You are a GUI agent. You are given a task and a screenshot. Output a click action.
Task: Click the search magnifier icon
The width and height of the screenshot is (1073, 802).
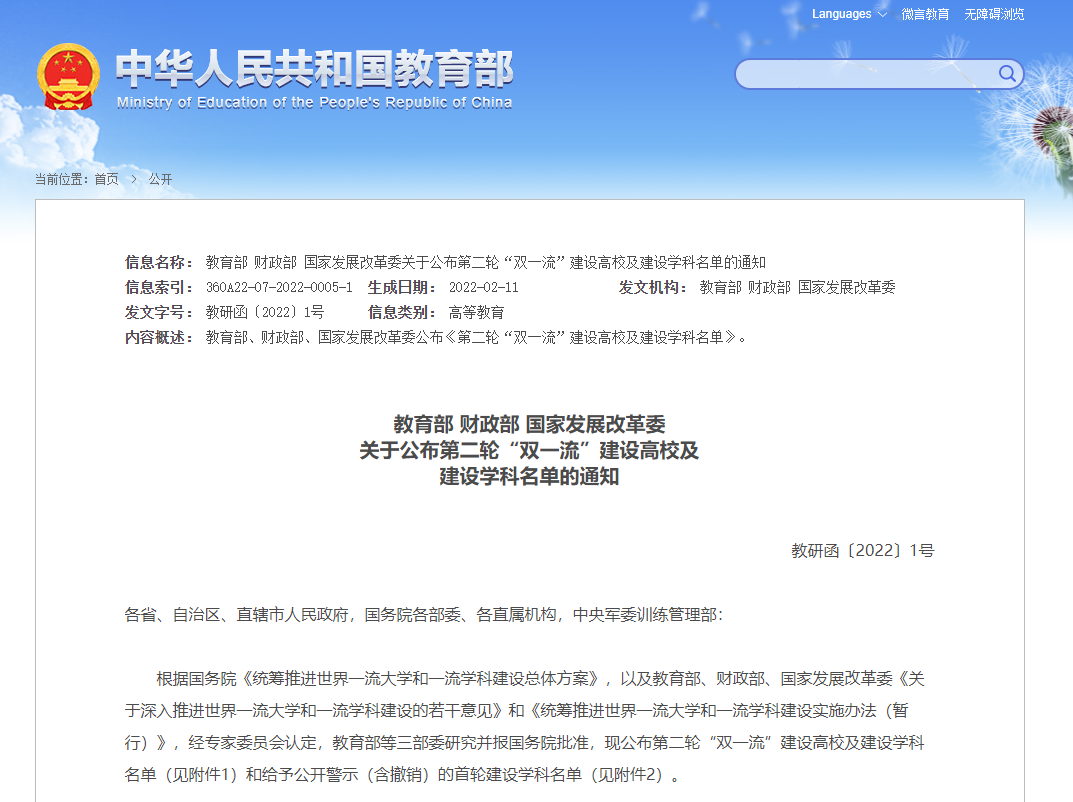1007,74
